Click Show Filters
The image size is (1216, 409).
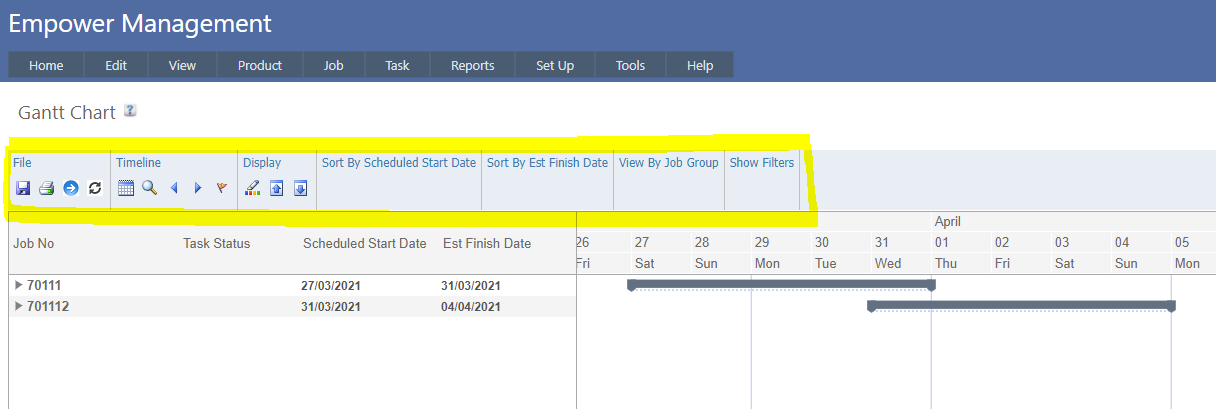761,163
